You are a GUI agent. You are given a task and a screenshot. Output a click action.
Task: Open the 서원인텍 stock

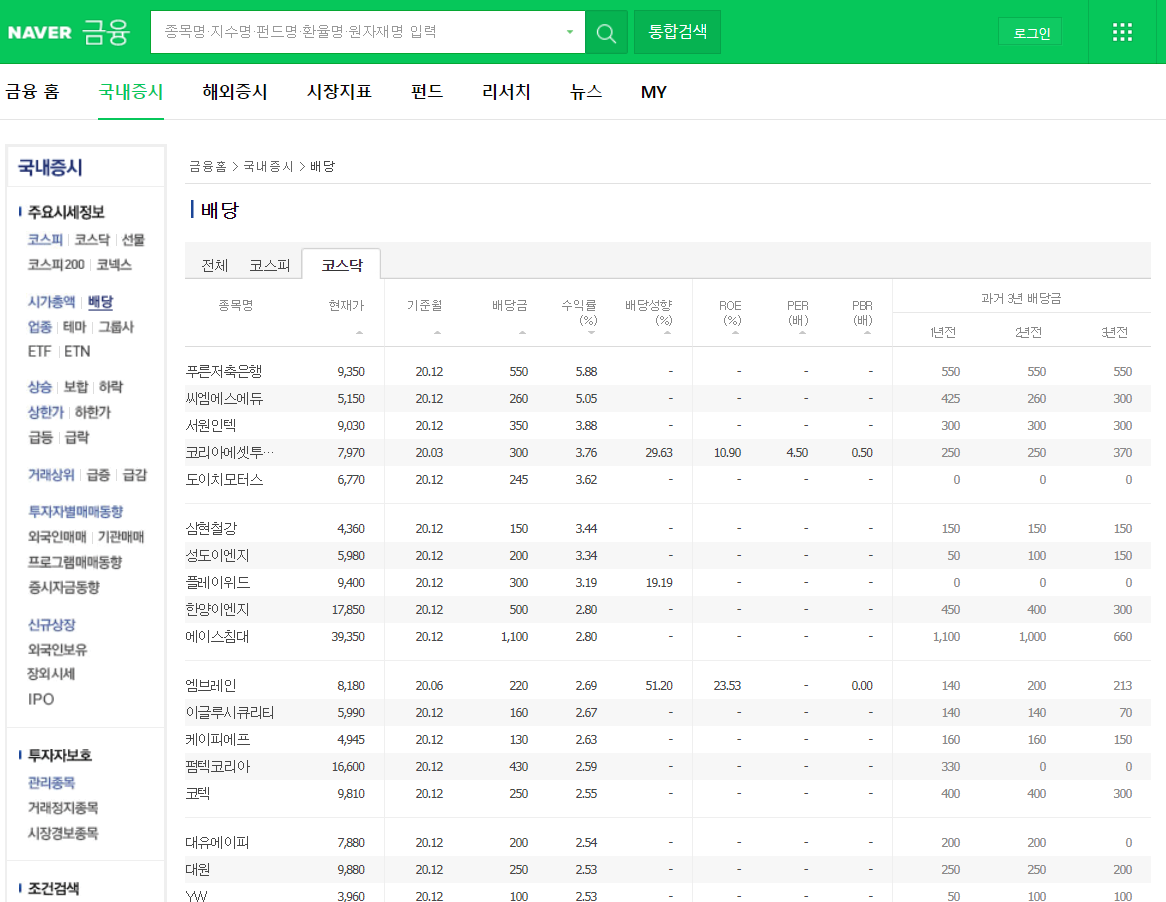pyautogui.click(x=211, y=425)
